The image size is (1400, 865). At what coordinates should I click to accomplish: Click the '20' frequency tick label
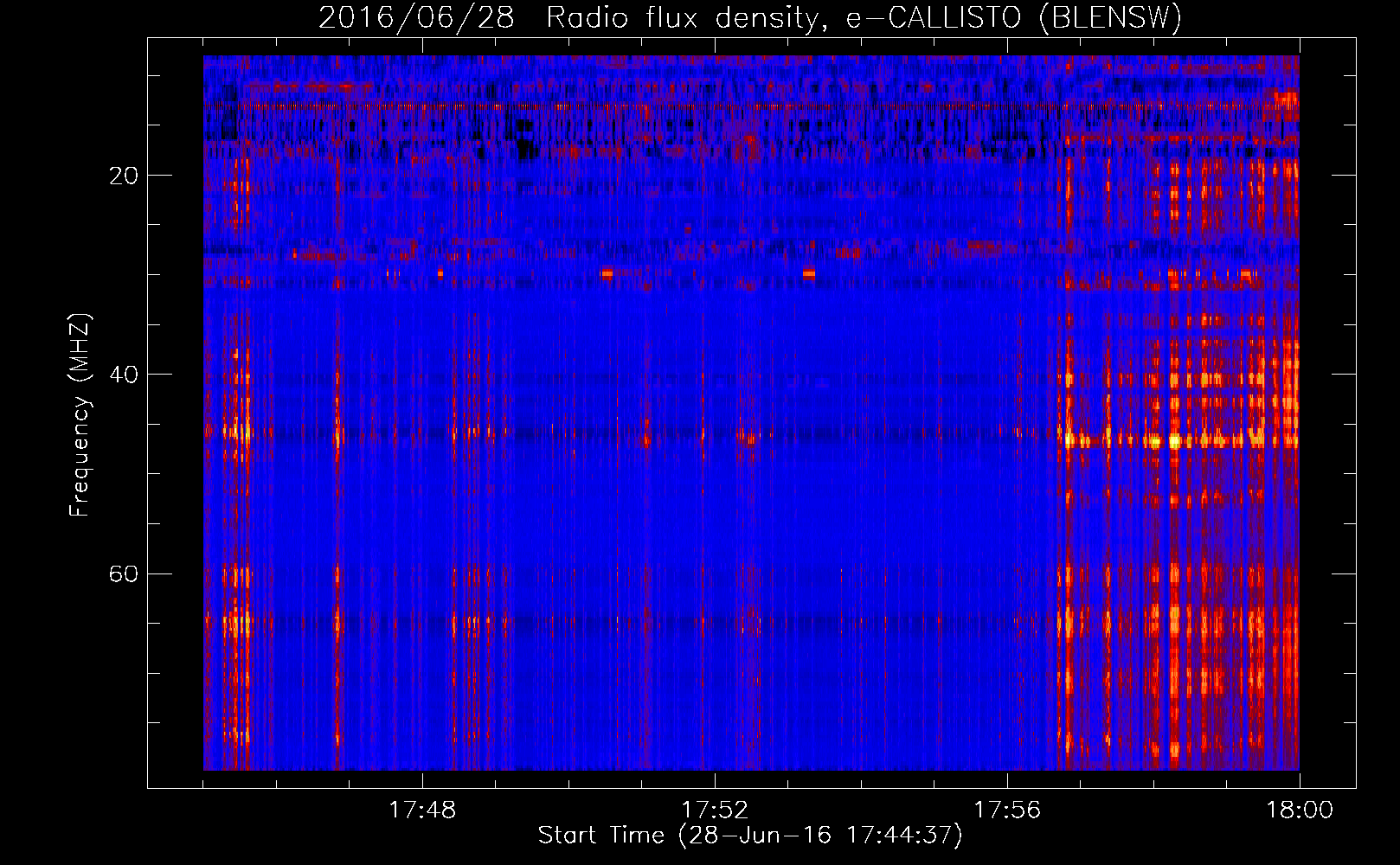point(124,176)
